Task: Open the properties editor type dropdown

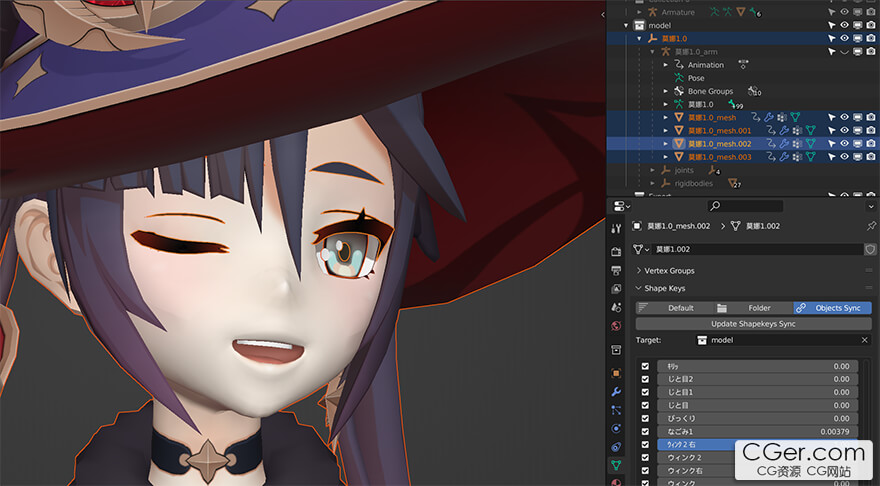Action: (620, 206)
